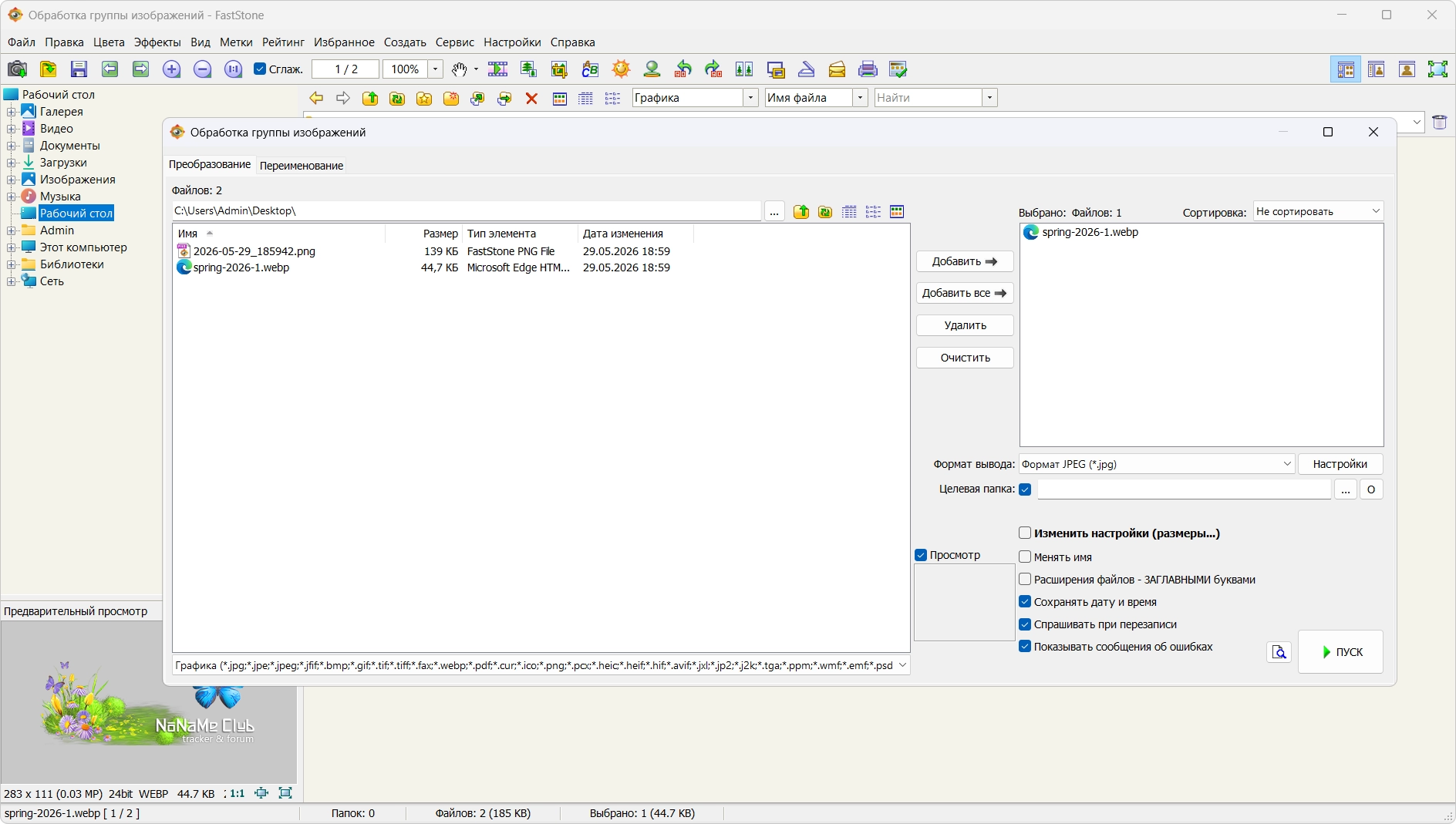Enable the Изменить настройки (размеры) checkbox

click(x=1025, y=533)
